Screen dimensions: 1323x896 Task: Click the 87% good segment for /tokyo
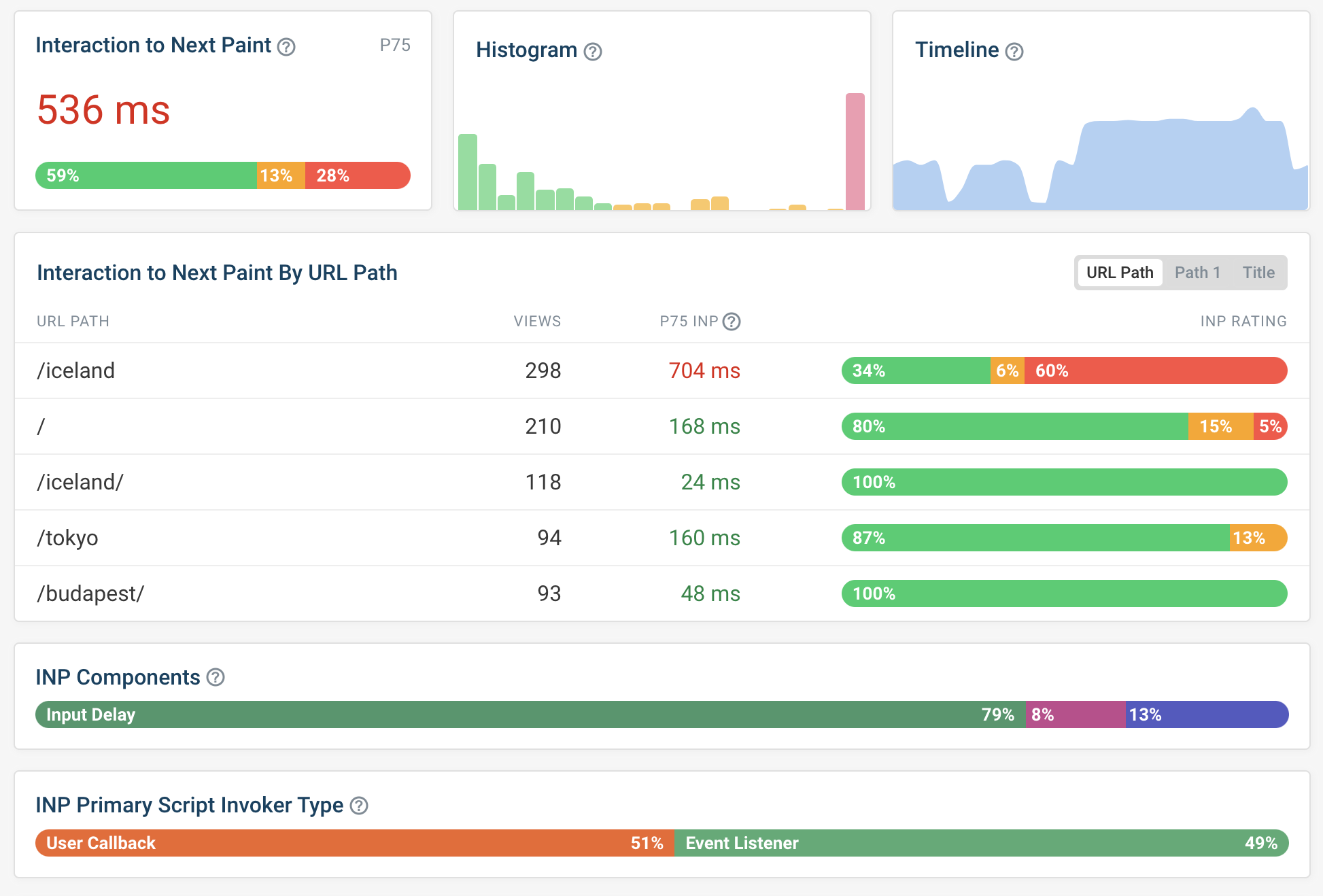pyautogui.click(x=1035, y=538)
